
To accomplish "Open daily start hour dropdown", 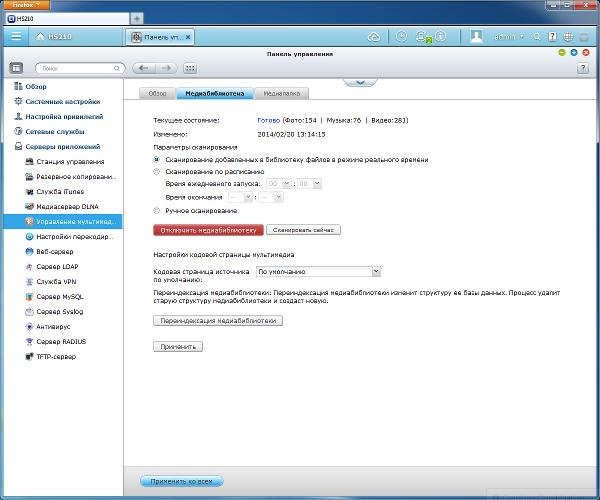I will tap(279, 184).
